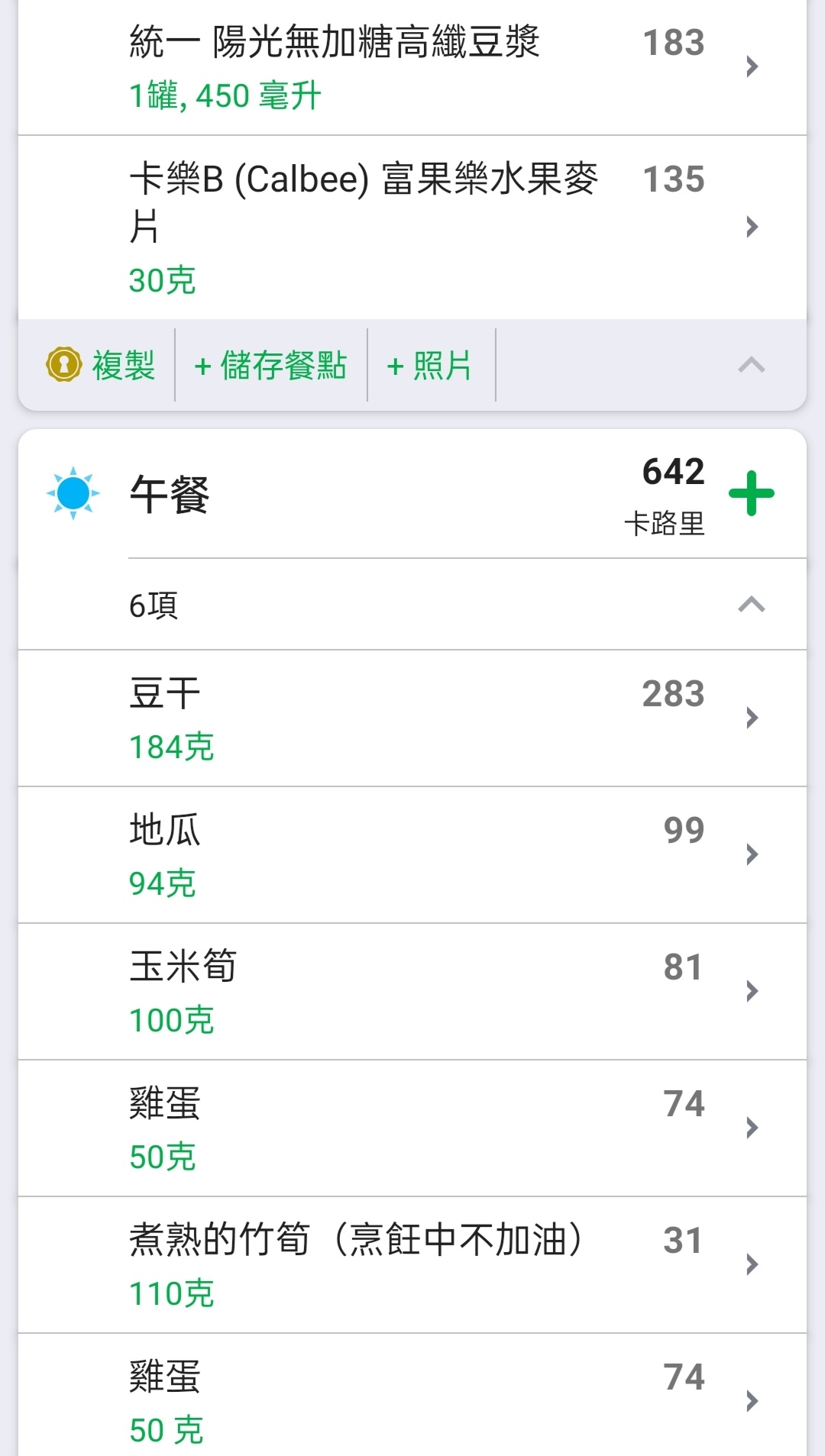The image size is (825, 1456).
Task: Open details arrow for 煮熟的竹筍
Action: pyautogui.click(x=752, y=1264)
